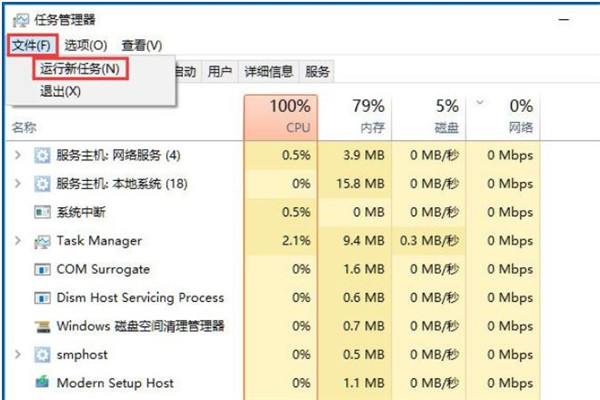
Task: Click the 系统中断 process icon
Action: [42, 212]
